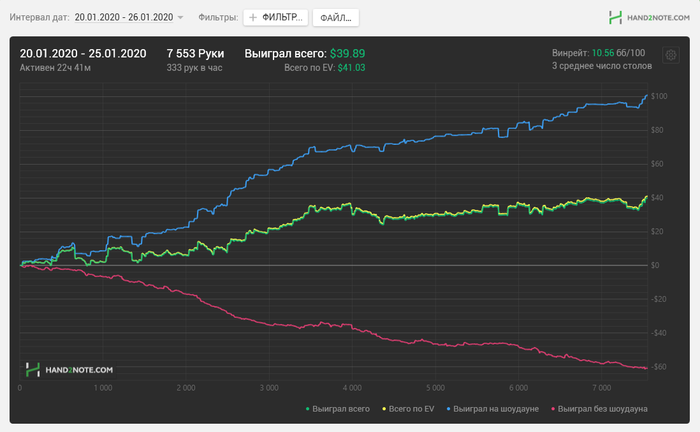This screenshot has width=700, height=432.
Task: Click the 7 553 Руки hands count
Action: (195, 54)
